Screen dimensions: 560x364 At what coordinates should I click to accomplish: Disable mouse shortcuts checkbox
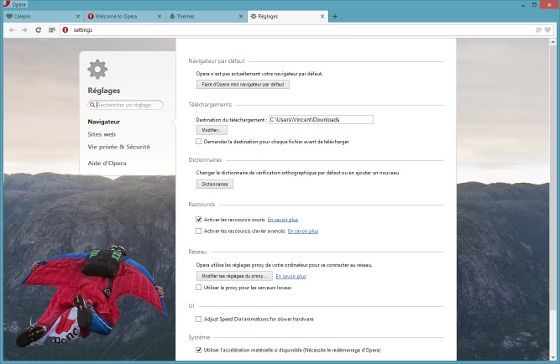(x=199, y=219)
